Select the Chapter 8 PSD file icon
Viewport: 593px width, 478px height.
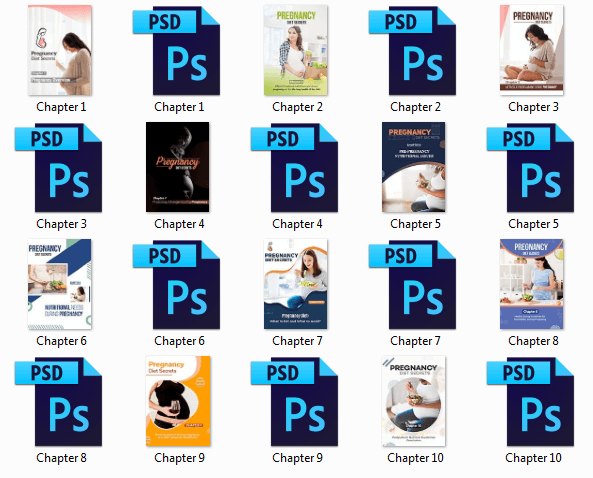59,402
